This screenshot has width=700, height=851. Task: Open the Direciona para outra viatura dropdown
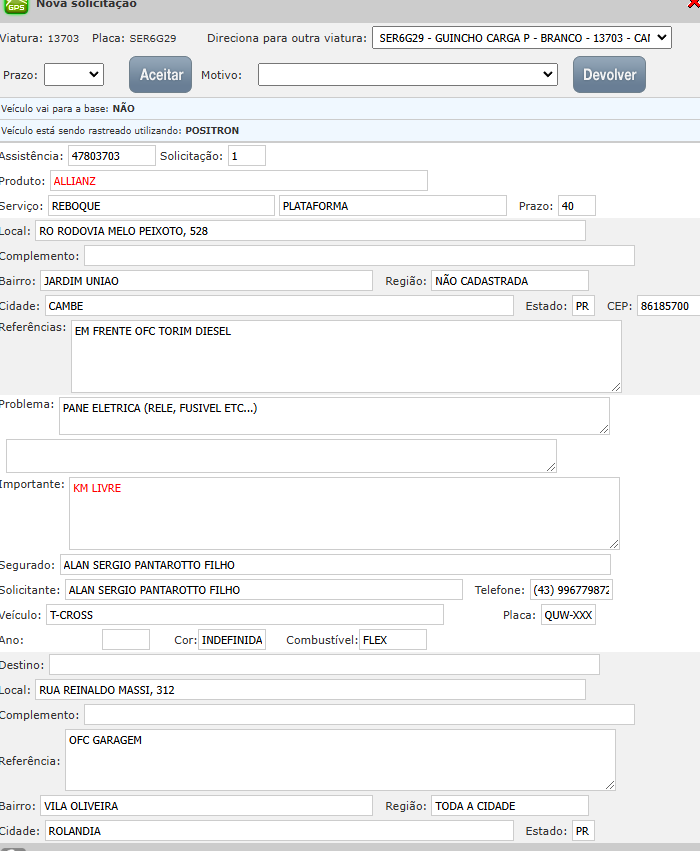point(521,38)
